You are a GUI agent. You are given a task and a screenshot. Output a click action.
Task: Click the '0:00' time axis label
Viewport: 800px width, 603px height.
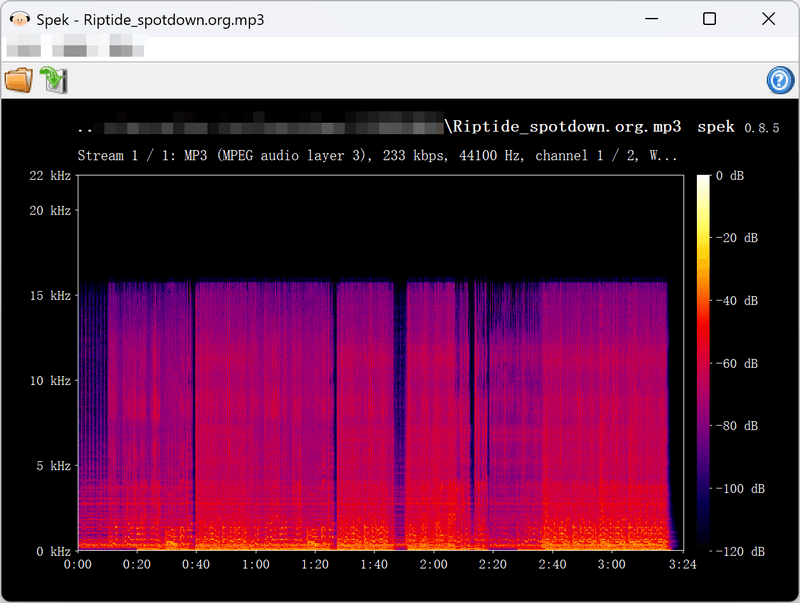78,565
